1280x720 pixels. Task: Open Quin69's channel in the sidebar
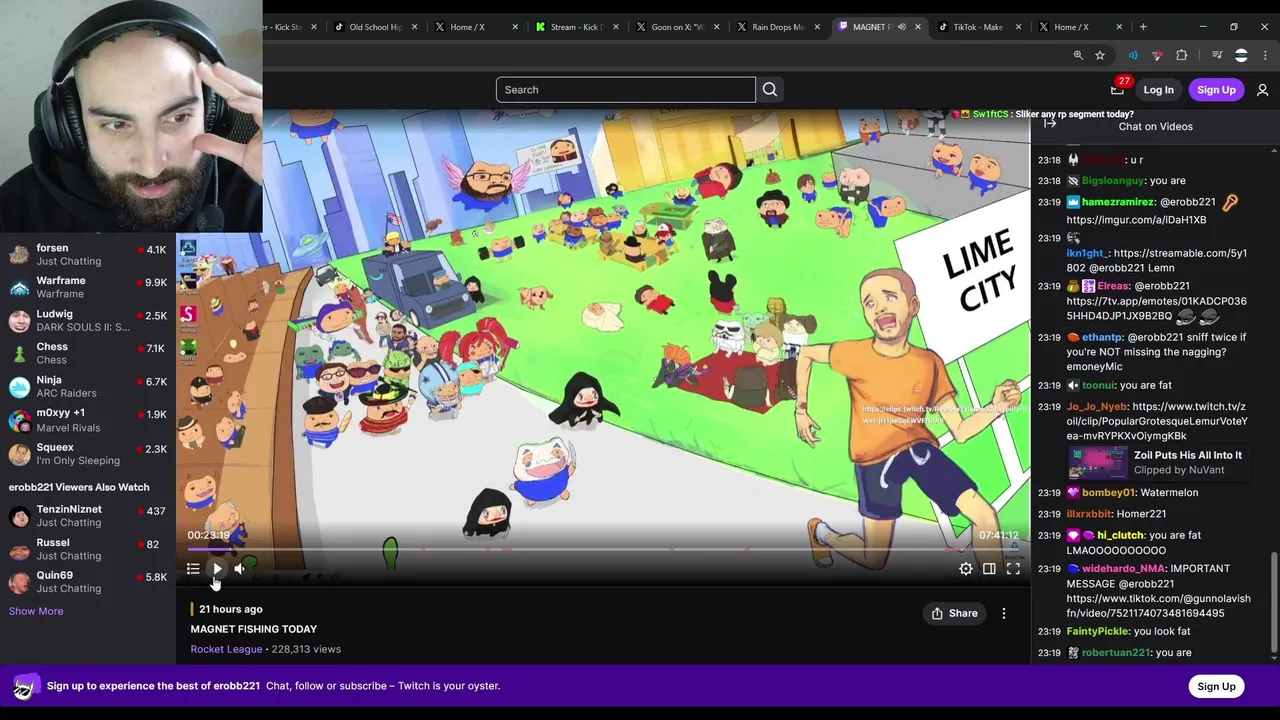click(x=88, y=582)
